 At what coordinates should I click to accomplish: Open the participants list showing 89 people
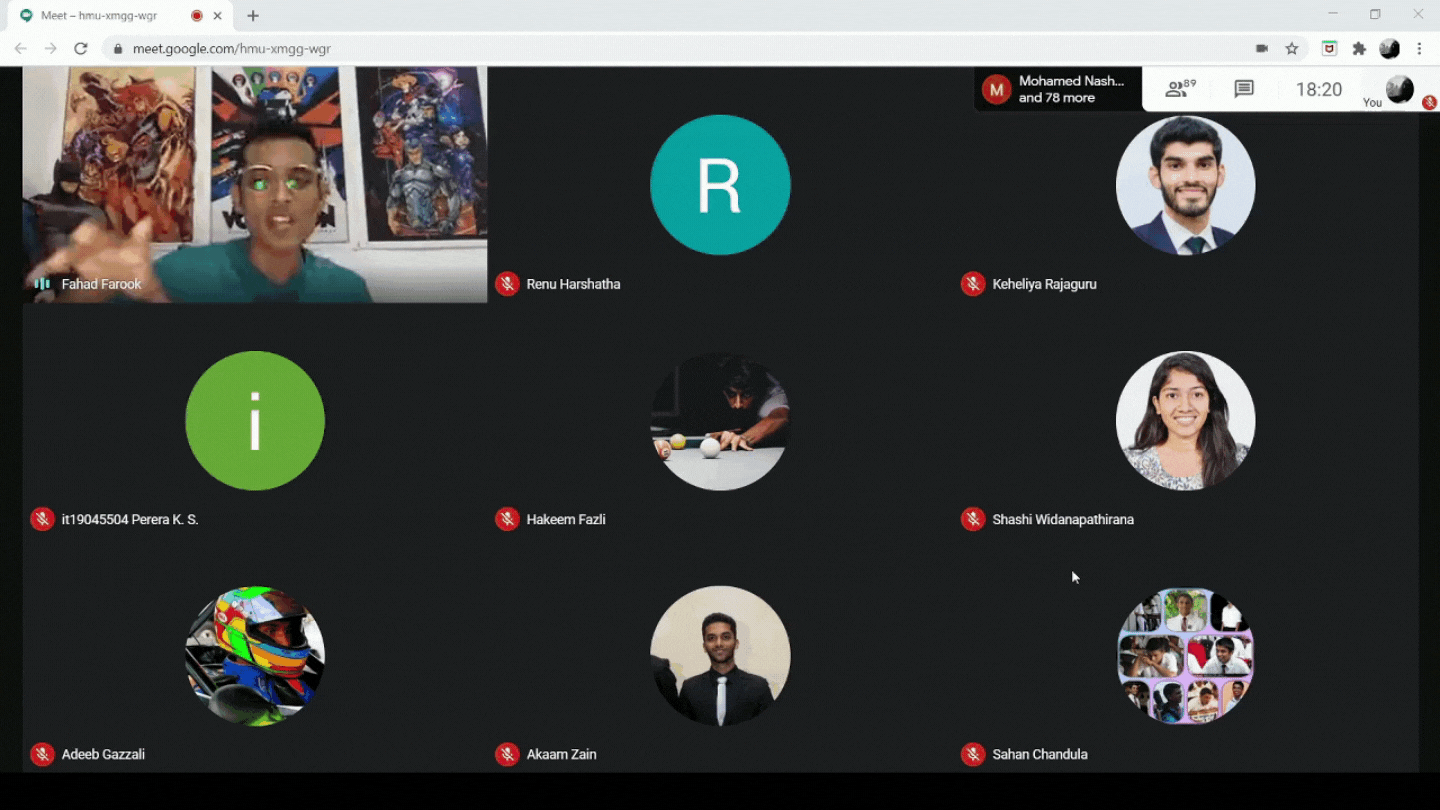[1180, 89]
